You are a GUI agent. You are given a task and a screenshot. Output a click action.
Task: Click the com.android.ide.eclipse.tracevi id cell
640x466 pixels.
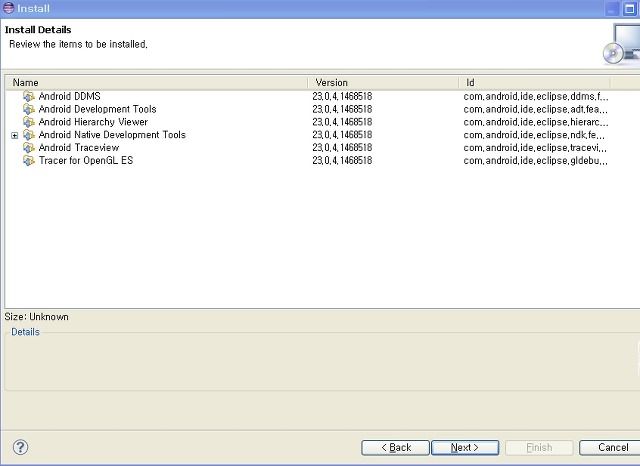click(x=535, y=148)
